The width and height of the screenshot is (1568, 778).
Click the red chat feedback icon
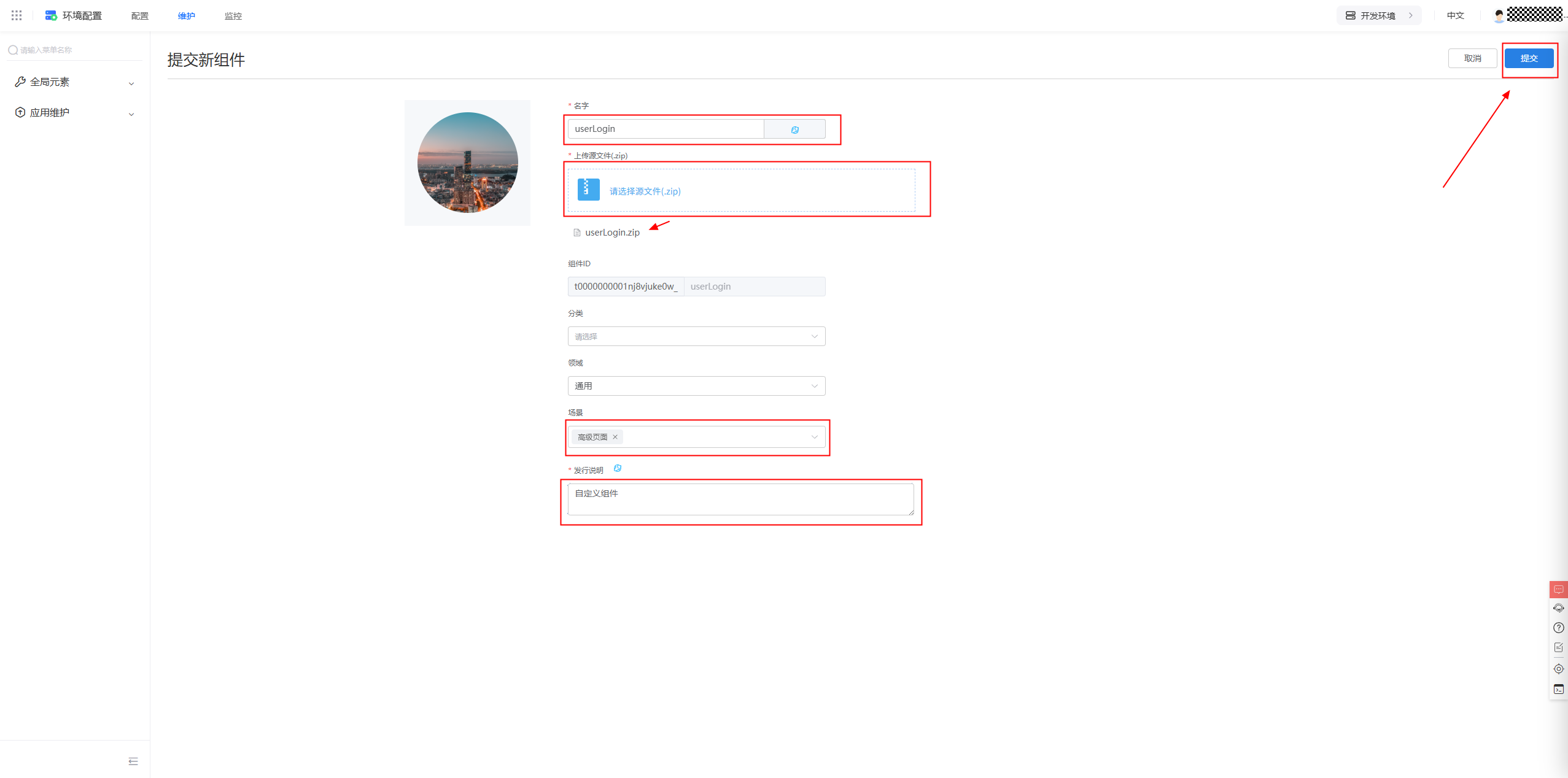point(1558,589)
